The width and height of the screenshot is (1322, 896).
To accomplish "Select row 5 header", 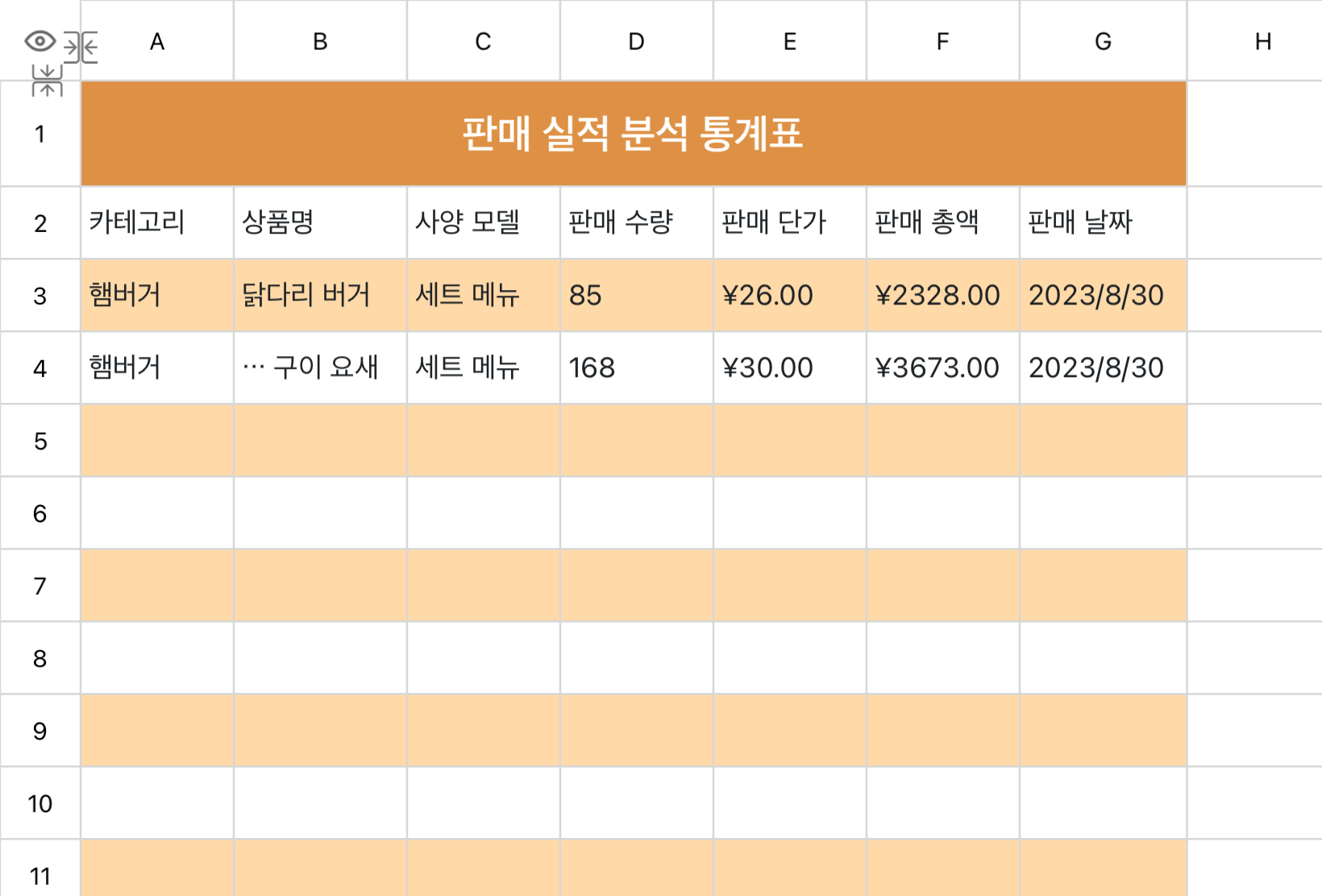I will coord(39,441).
